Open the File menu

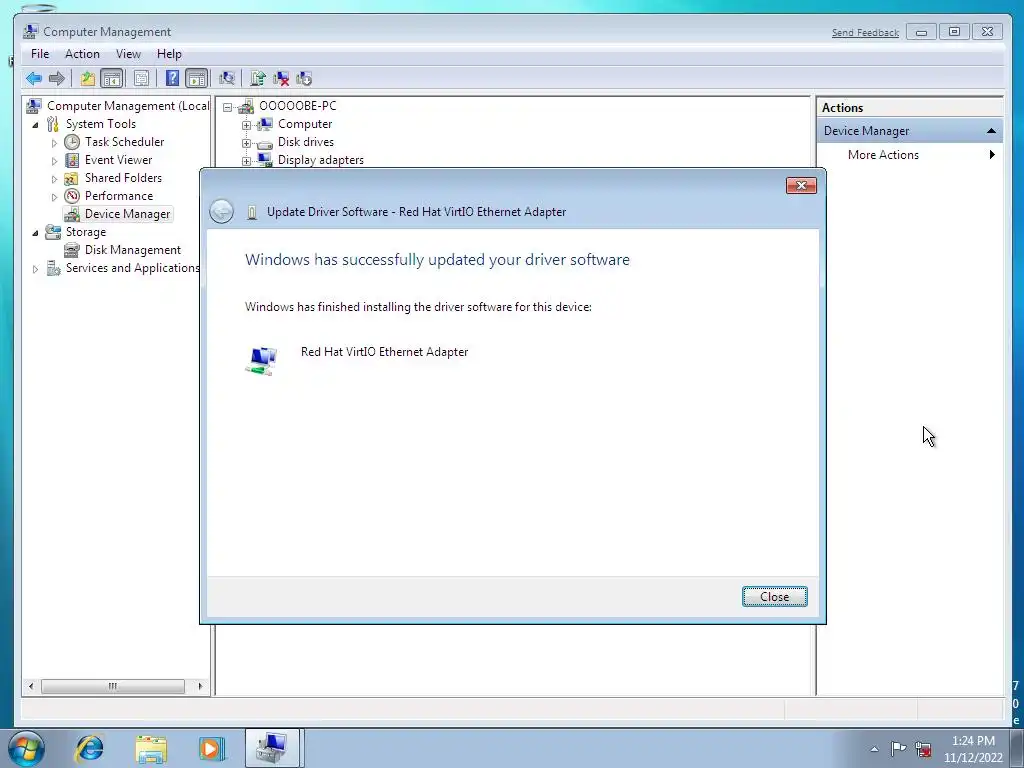[40, 54]
